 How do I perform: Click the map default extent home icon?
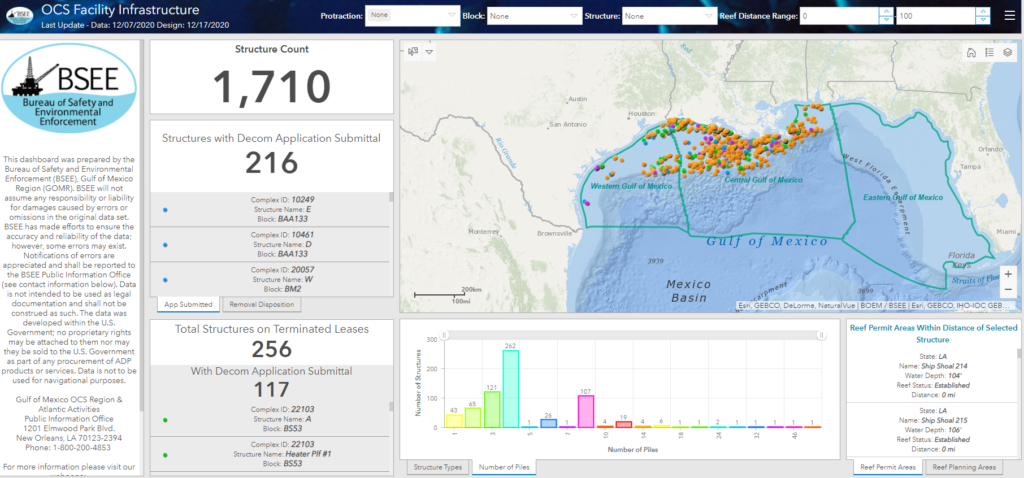[x=970, y=53]
